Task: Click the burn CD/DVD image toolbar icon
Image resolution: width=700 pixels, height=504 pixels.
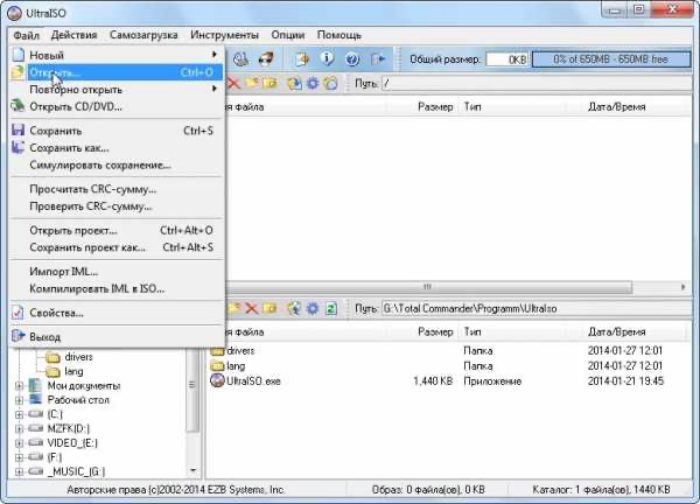Action: pos(267,59)
